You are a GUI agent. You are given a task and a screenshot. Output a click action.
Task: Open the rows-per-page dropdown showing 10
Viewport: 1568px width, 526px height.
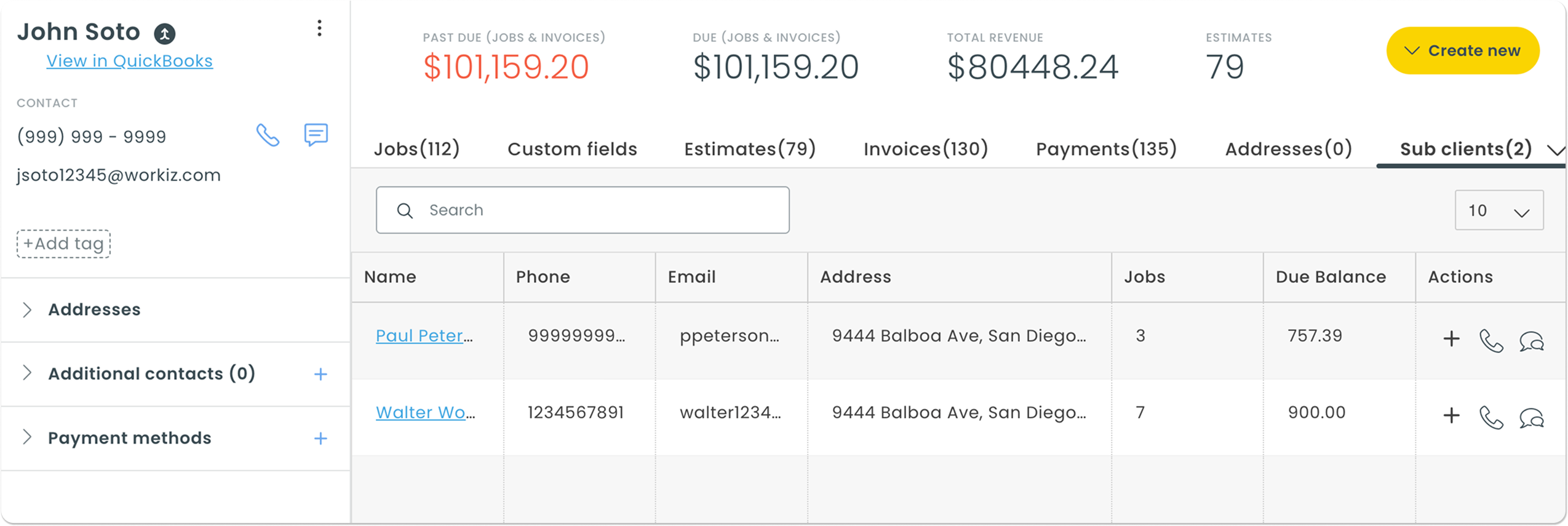point(1498,210)
